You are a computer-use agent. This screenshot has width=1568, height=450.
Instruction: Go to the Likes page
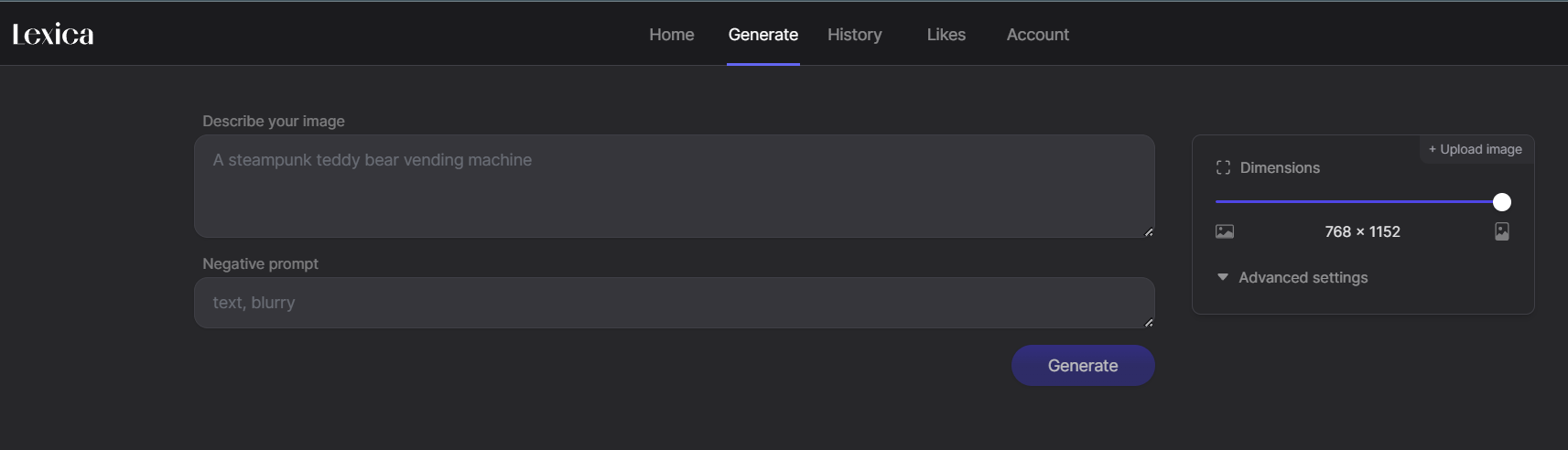(946, 35)
